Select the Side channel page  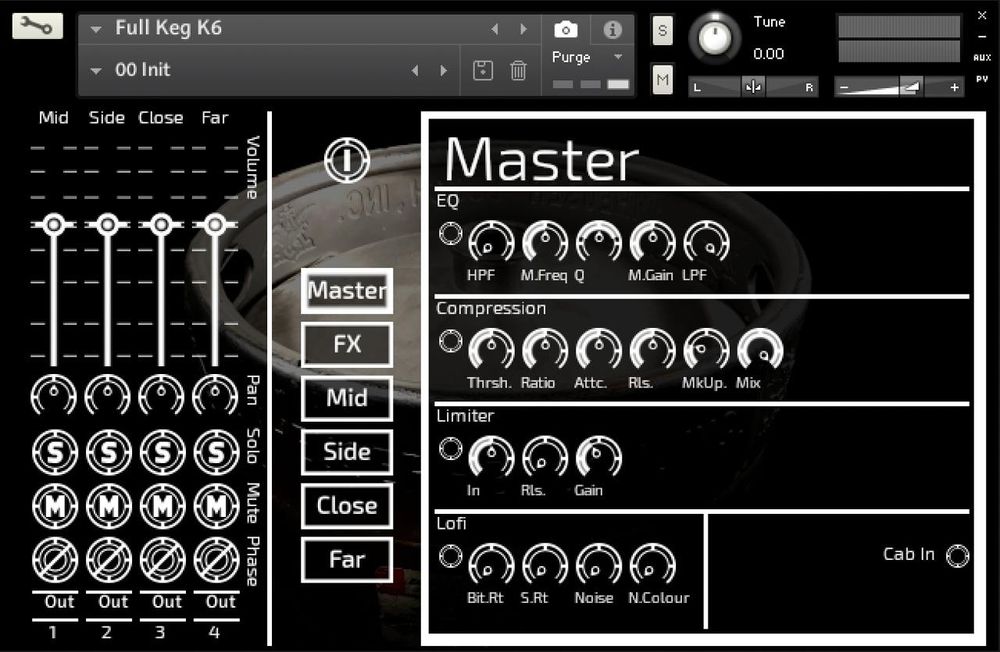click(x=346, y=452)
